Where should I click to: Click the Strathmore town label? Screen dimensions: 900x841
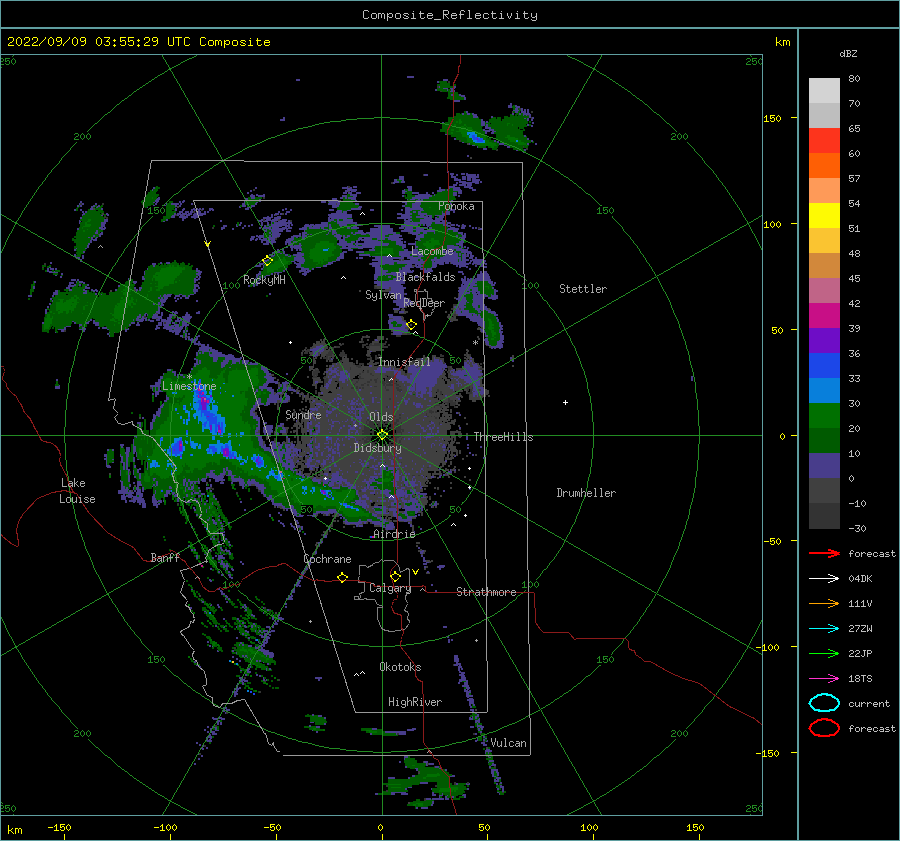[x=486, y=592]
